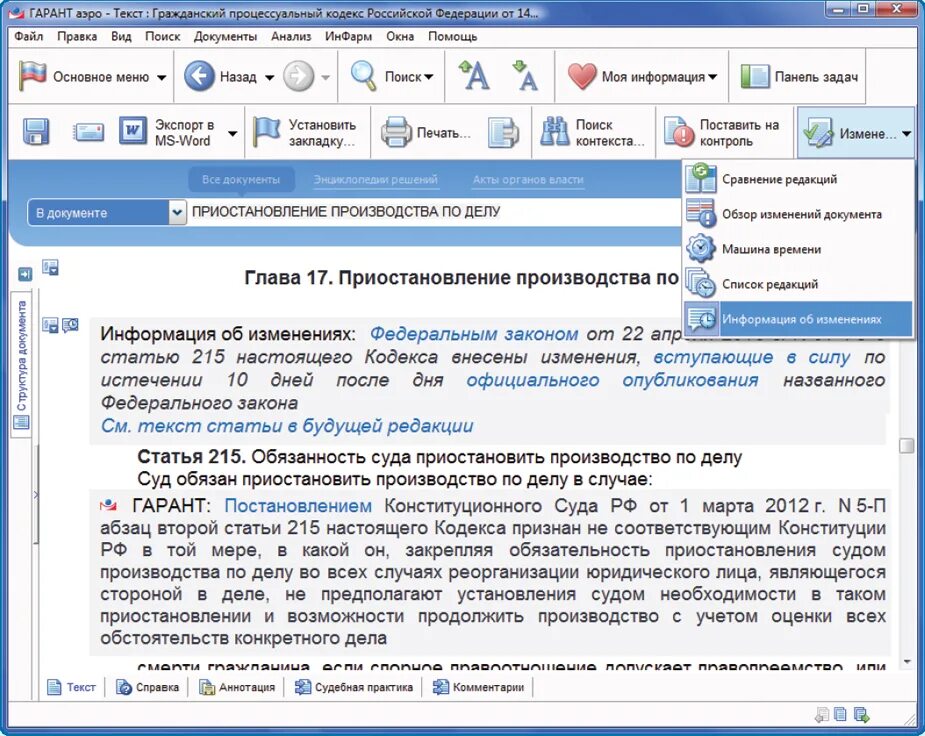Open Поиск контекста binoculars button

pos(593,133)
